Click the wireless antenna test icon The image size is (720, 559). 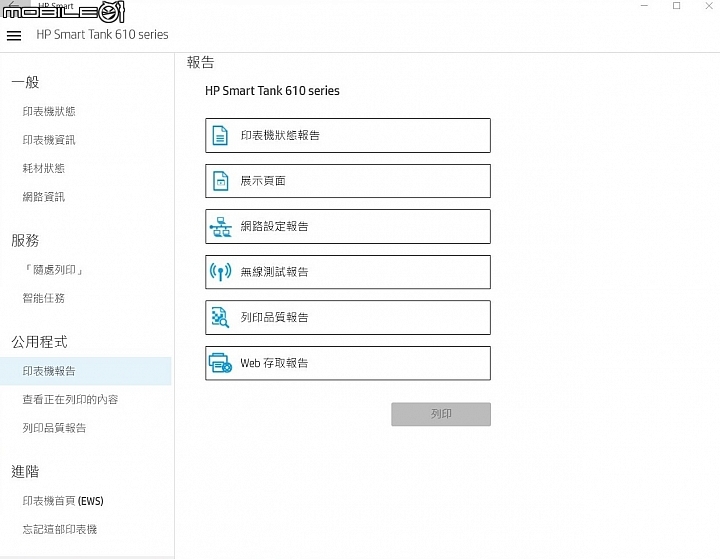[220, 272]
